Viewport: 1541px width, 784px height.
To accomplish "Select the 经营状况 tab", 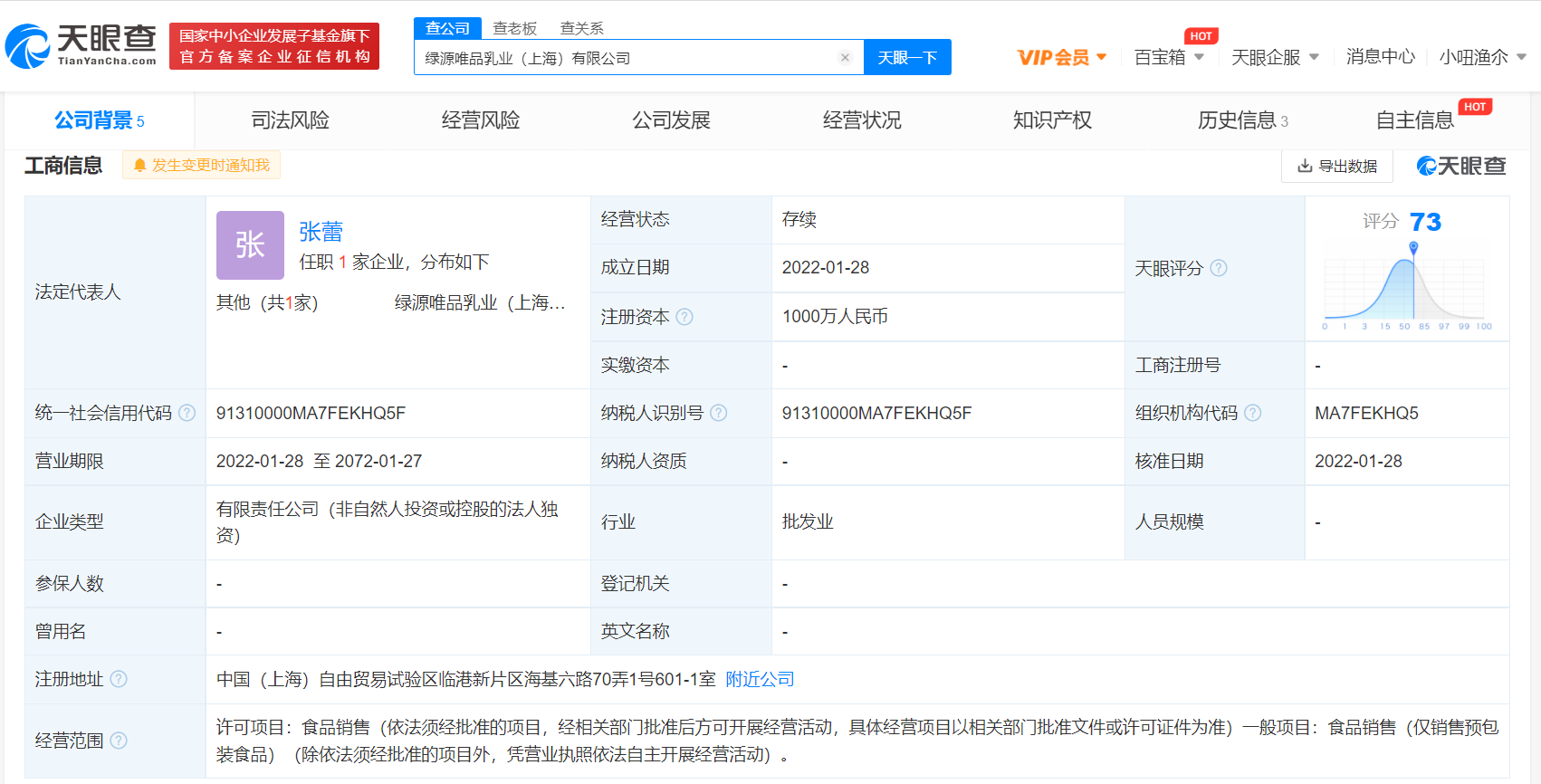I will [862, 120].
